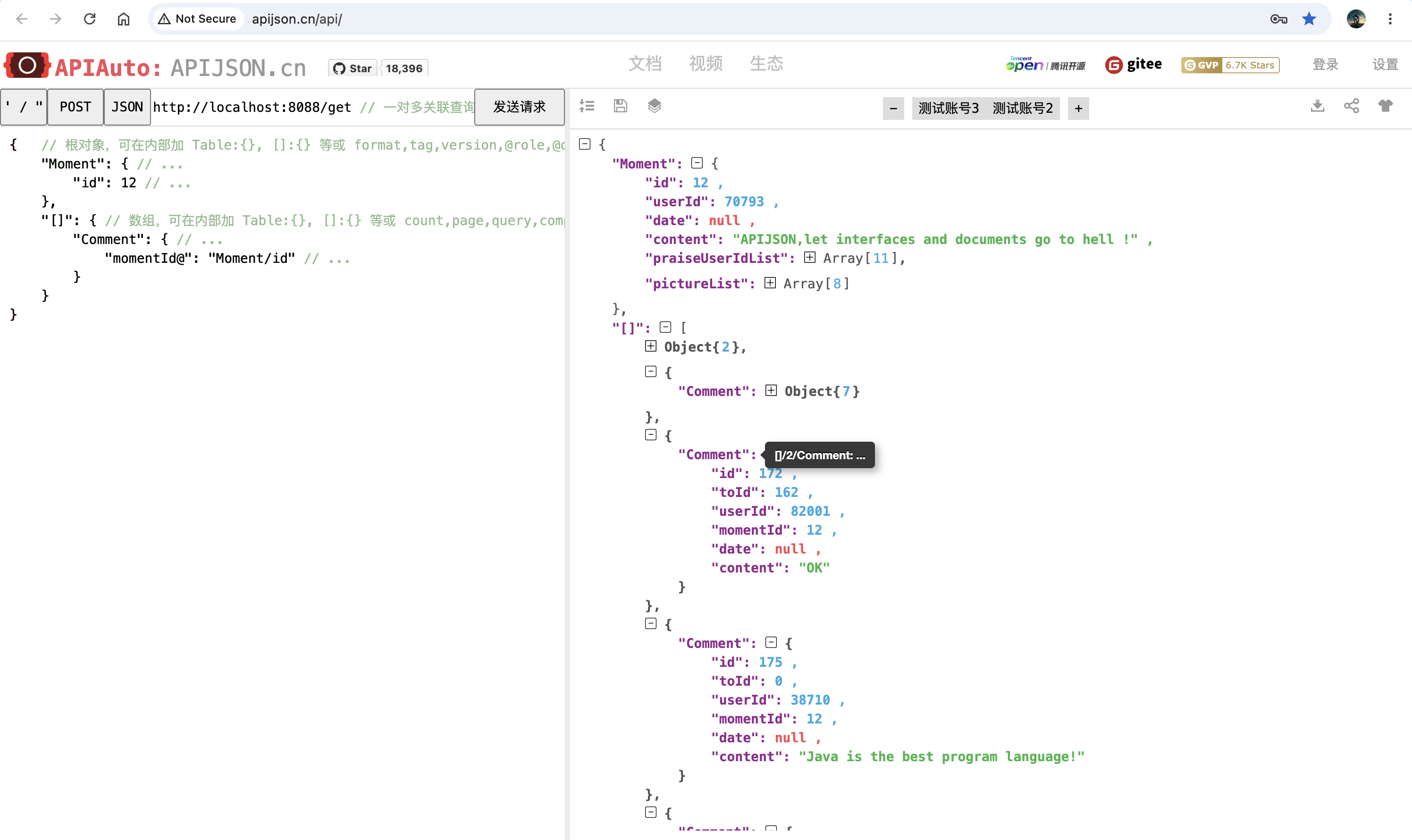Click the GVP 6.7K Stars badge

[1230, 65]
